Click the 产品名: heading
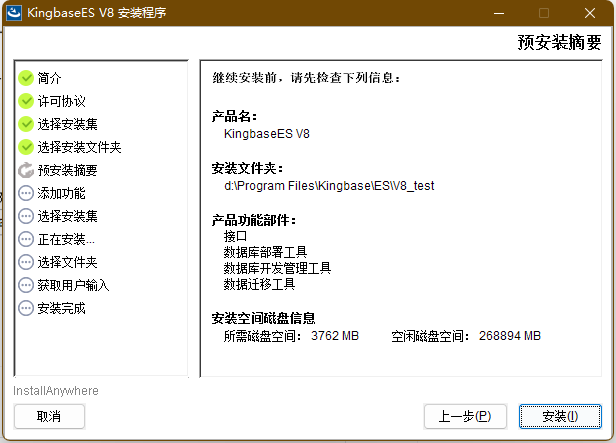616x443 pixels. (235, 117)
